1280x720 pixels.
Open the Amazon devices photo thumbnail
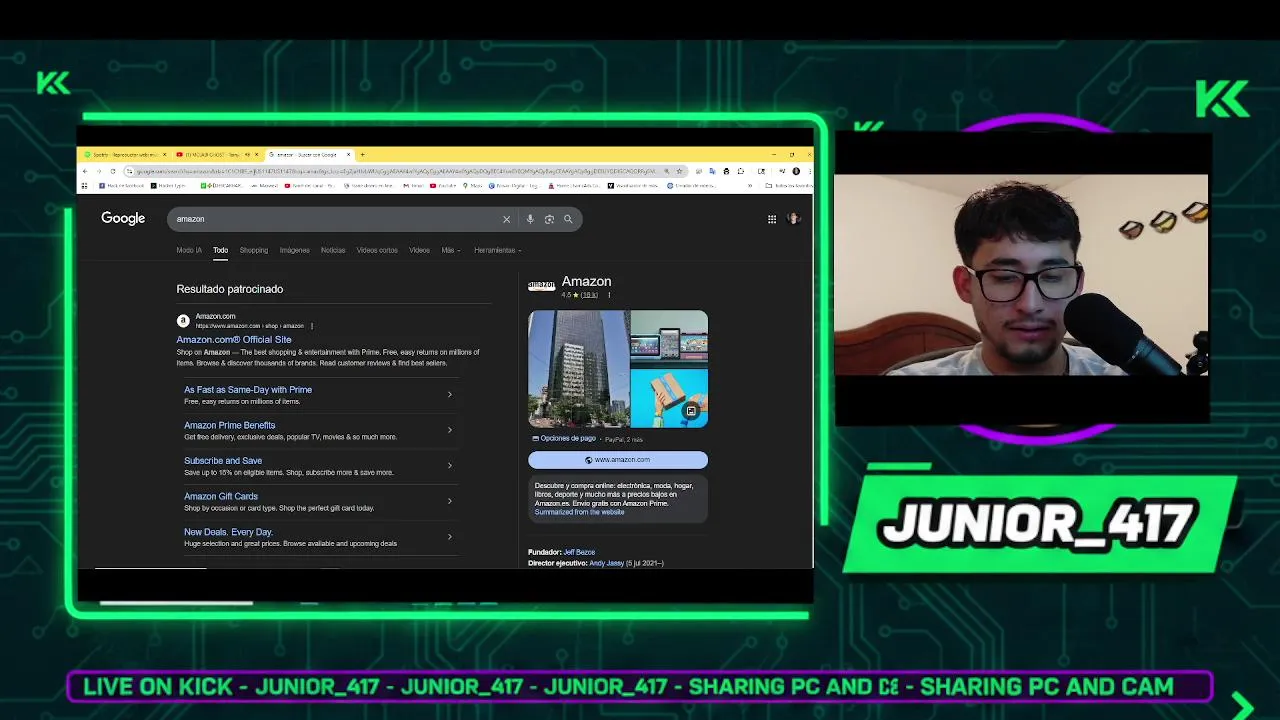669,339
